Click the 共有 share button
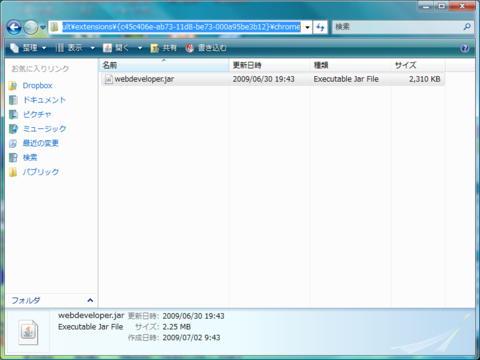Image resolution: width=480 pixels, height=360 pixels. pos(163,48)
